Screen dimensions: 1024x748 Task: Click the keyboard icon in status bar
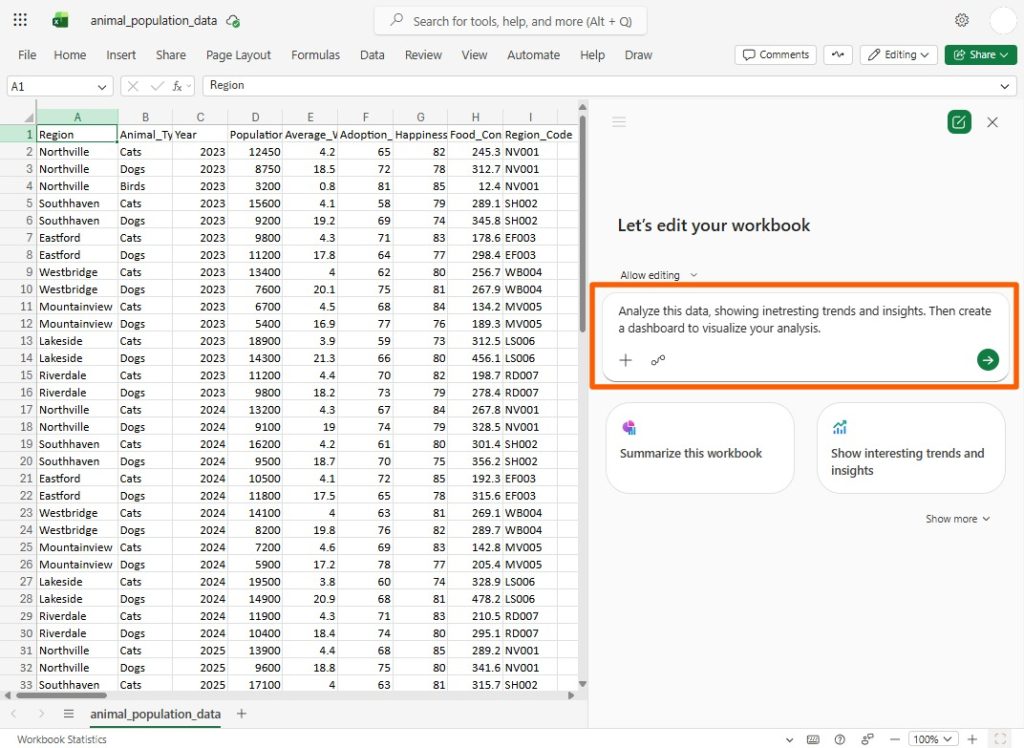(x=813, y=740)
